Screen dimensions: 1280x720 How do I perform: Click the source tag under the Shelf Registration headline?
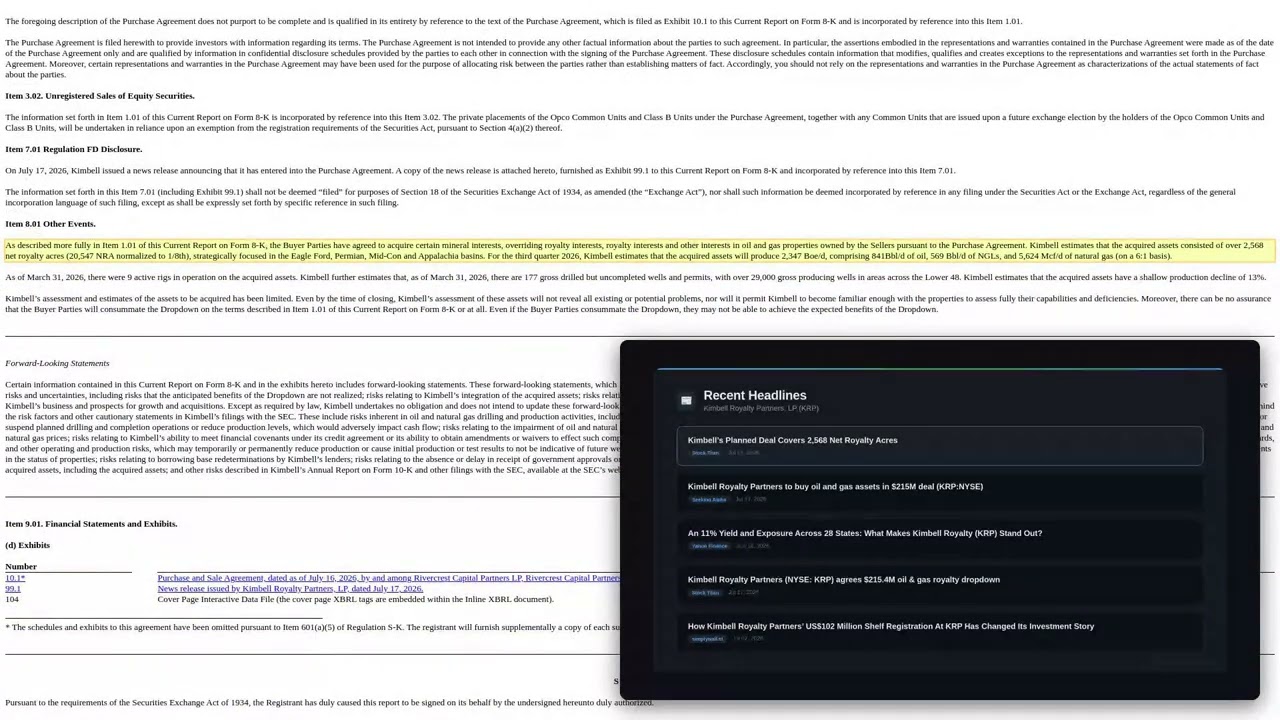click(x=708, y=639)
